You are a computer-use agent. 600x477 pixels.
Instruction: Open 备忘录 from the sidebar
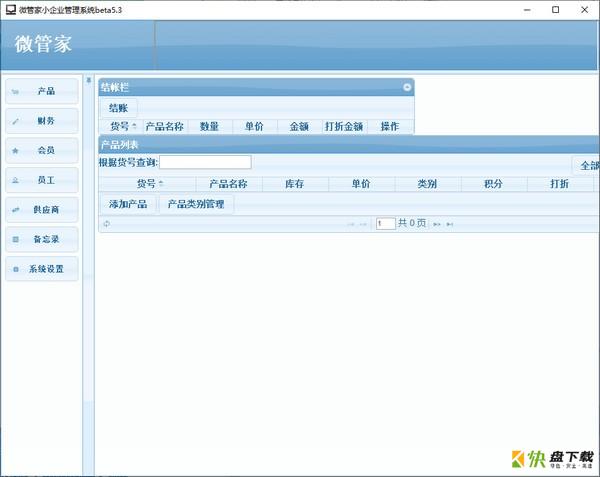[42, 239]
